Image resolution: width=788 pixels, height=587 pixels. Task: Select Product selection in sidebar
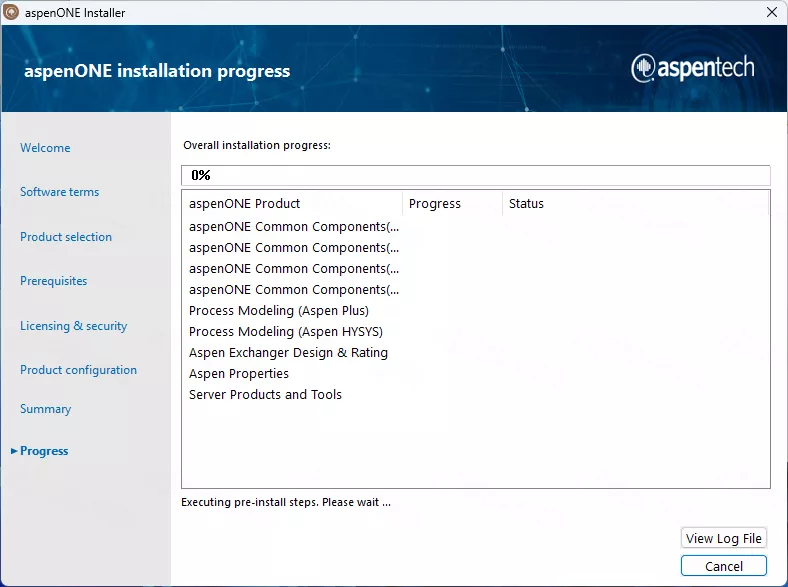(x=66, y=237)
